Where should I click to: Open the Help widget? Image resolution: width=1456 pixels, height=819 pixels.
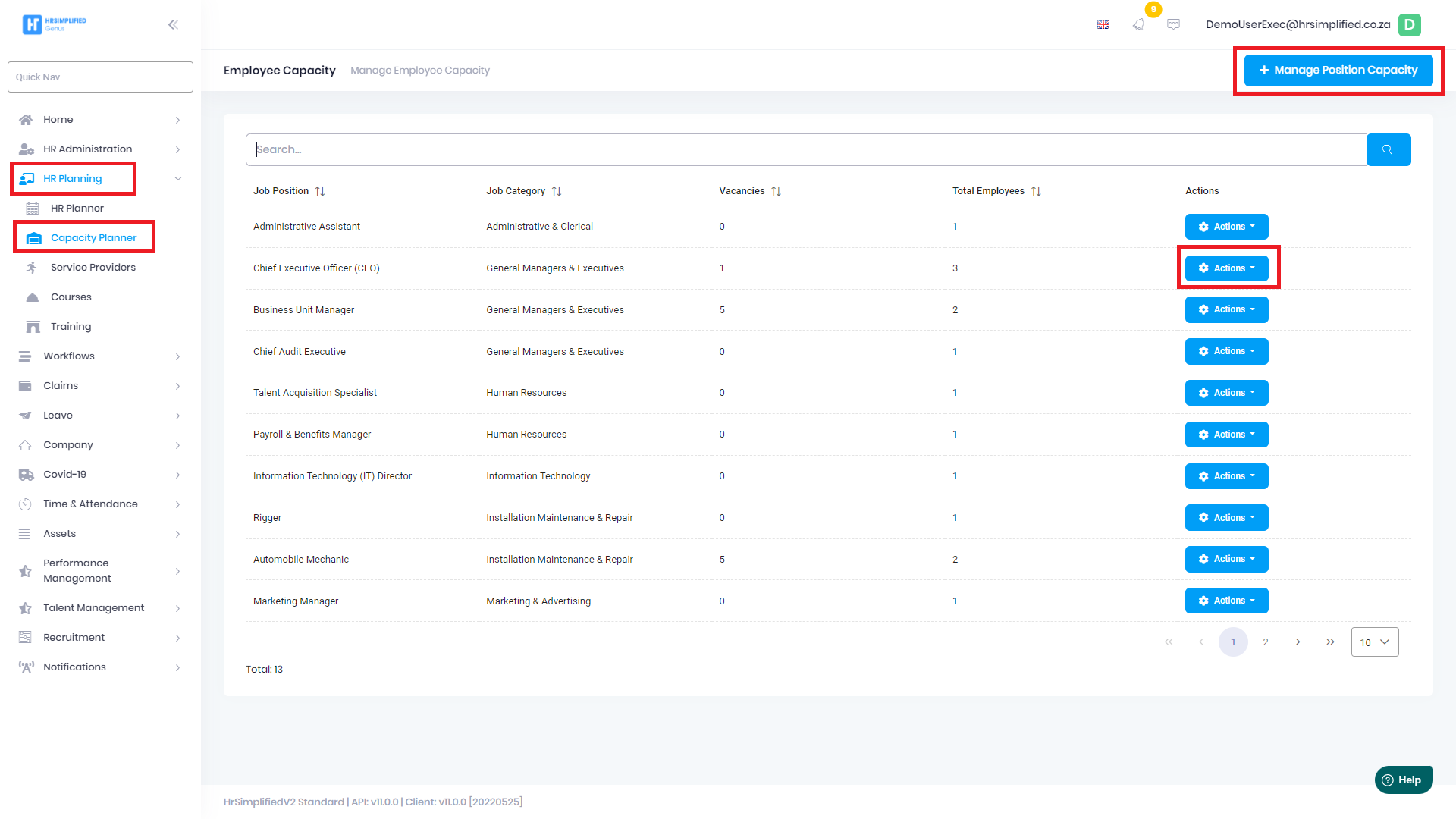point(1403,780)
